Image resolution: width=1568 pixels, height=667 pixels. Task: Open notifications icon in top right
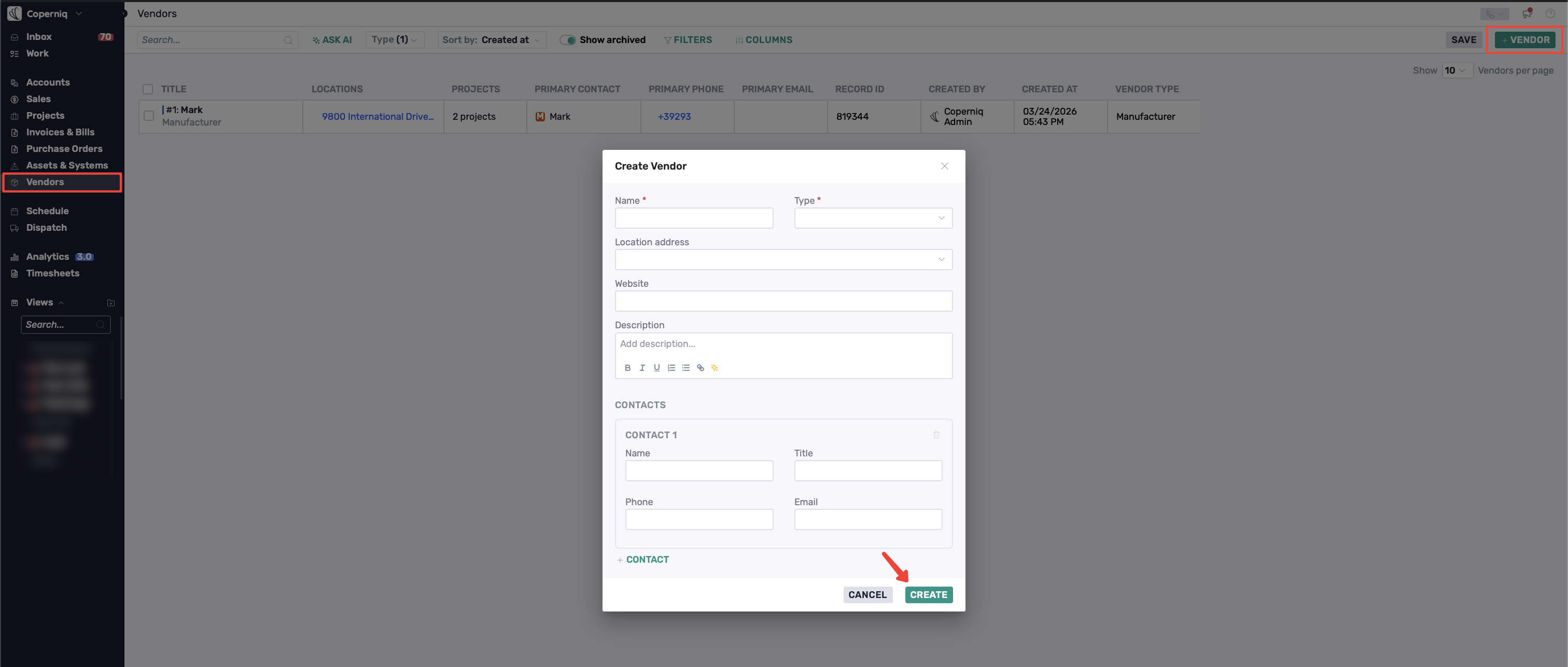point(1527,13)
